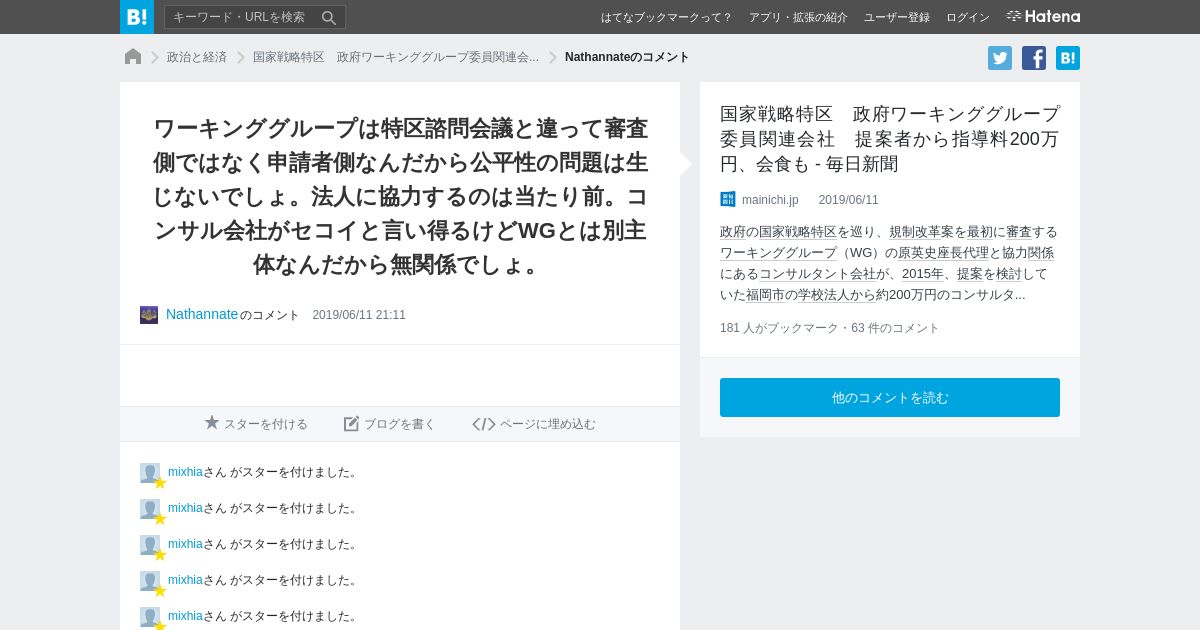Open アプリ・拡張の紹介 link

coord(798,17)
